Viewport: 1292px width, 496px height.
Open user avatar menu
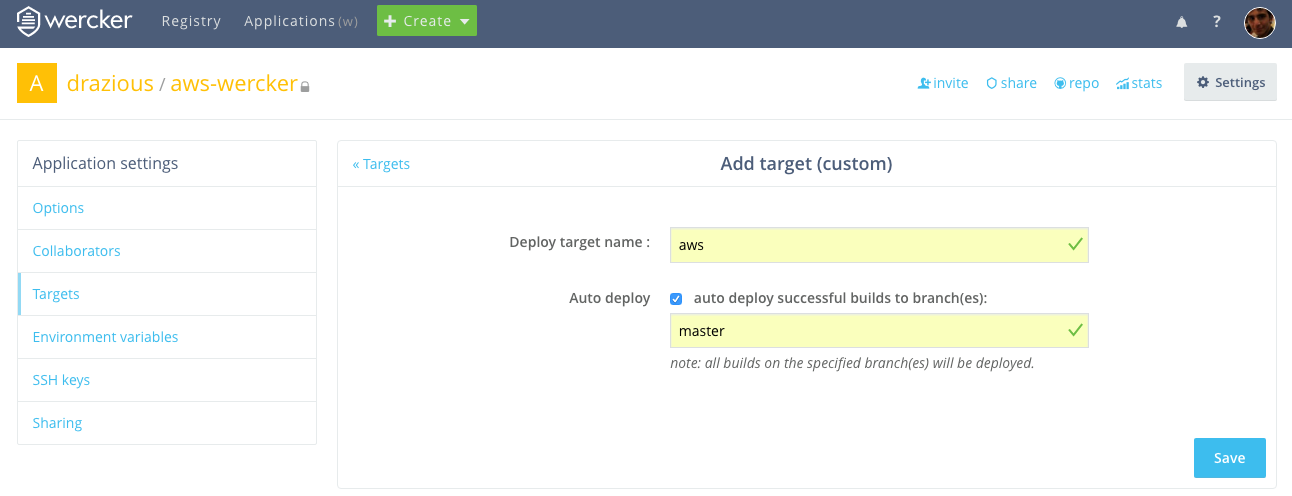(x=1260, y=22)
